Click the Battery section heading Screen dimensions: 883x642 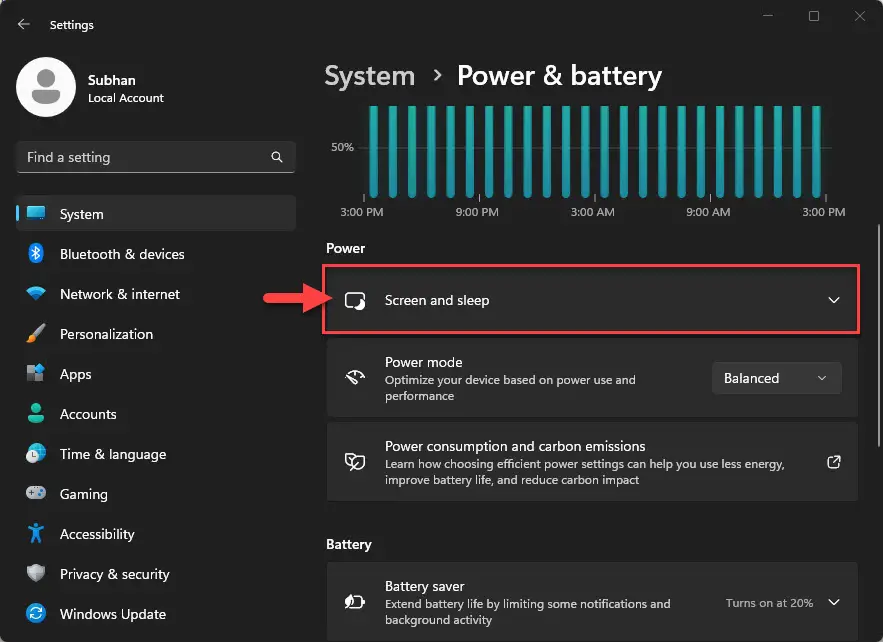pos(349,544)
